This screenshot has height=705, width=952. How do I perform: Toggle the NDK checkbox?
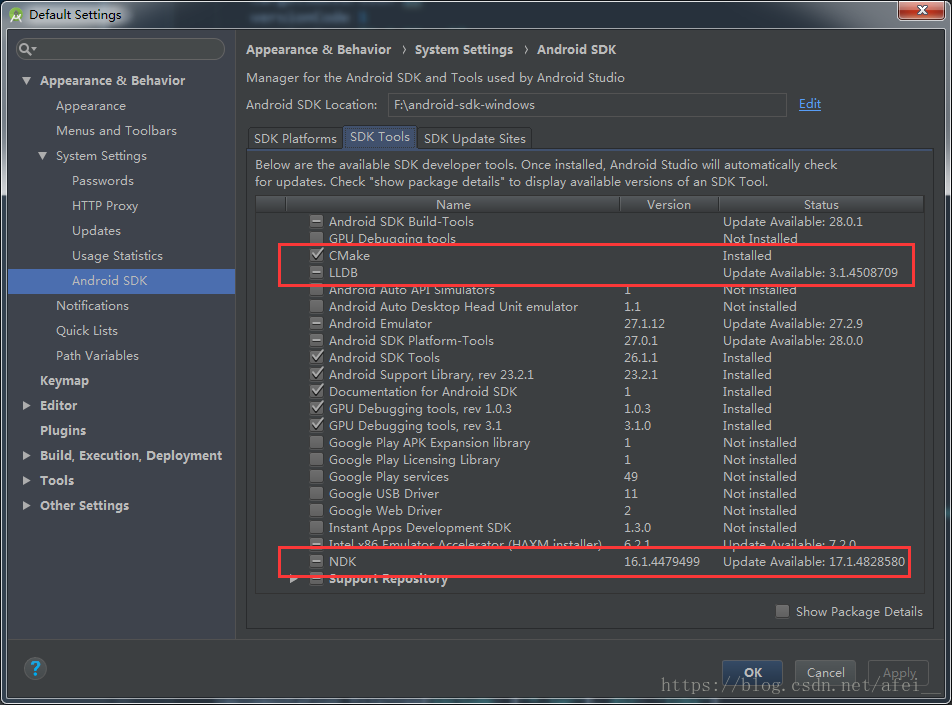coord(316,562)
